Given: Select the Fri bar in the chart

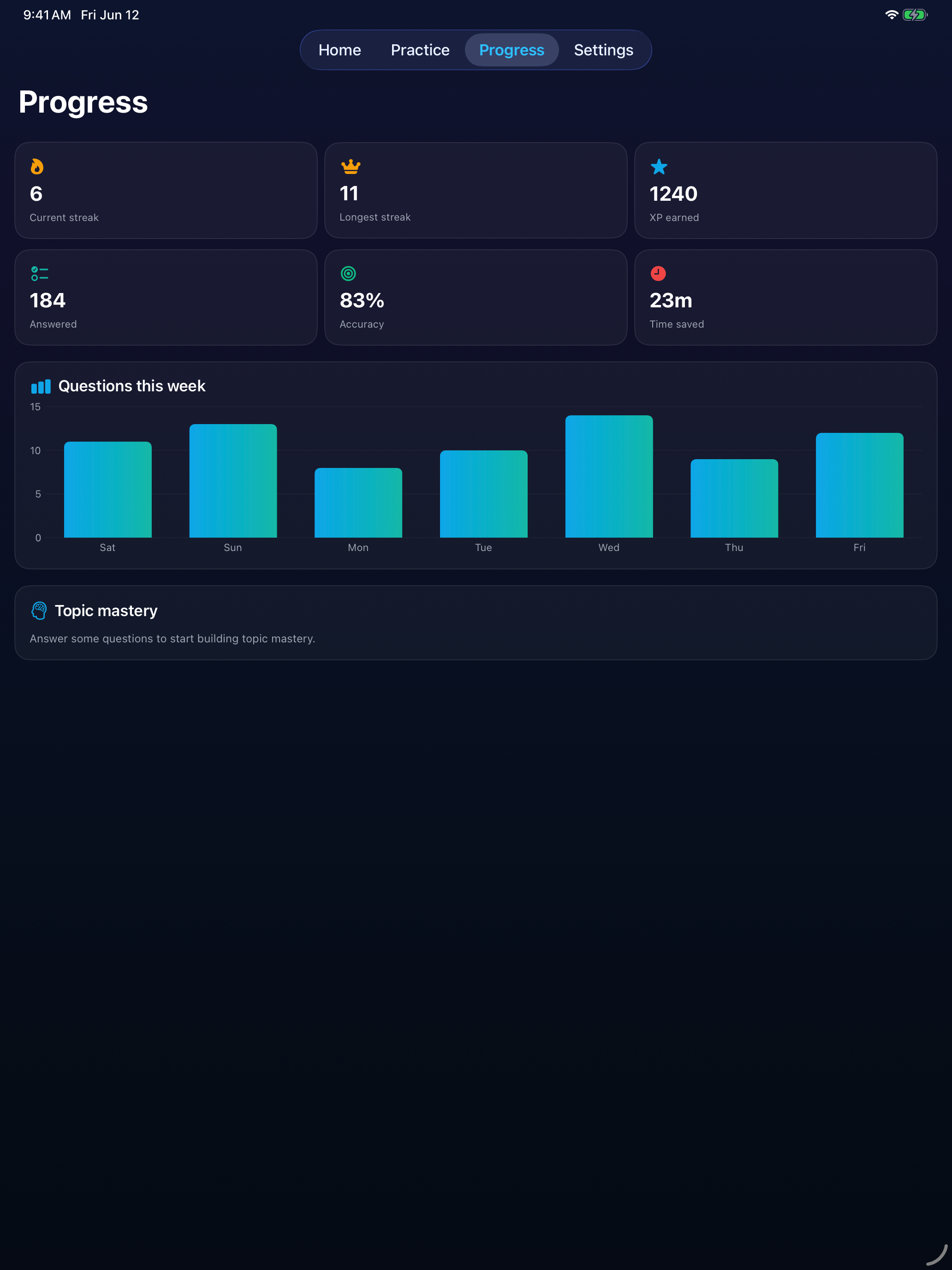Looking at the screenshot, I should pos(860,485).
